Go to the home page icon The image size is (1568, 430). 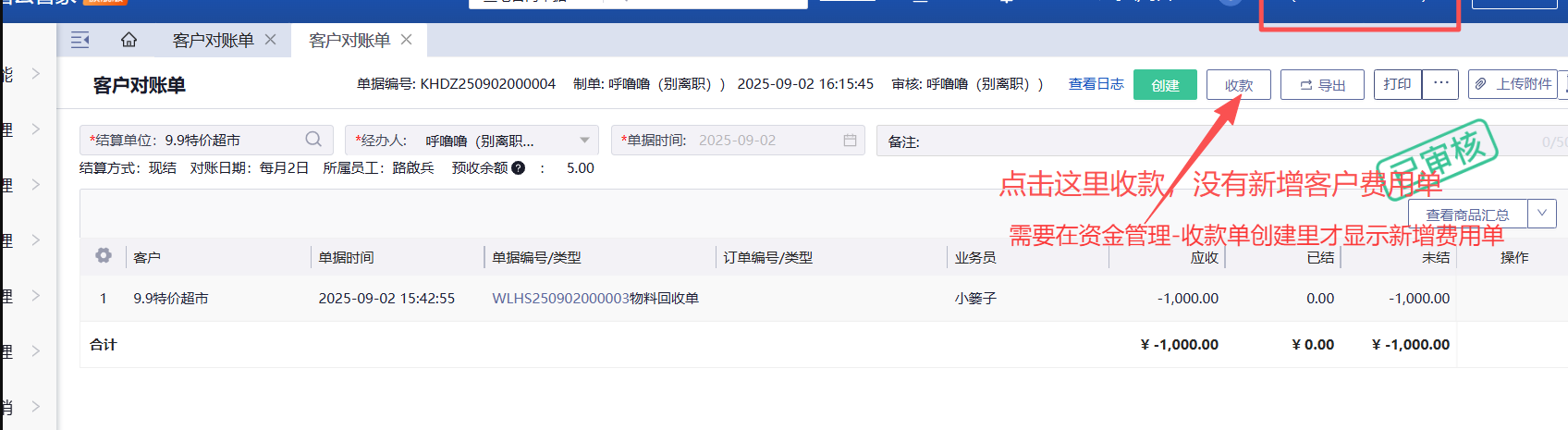[129, 40]
